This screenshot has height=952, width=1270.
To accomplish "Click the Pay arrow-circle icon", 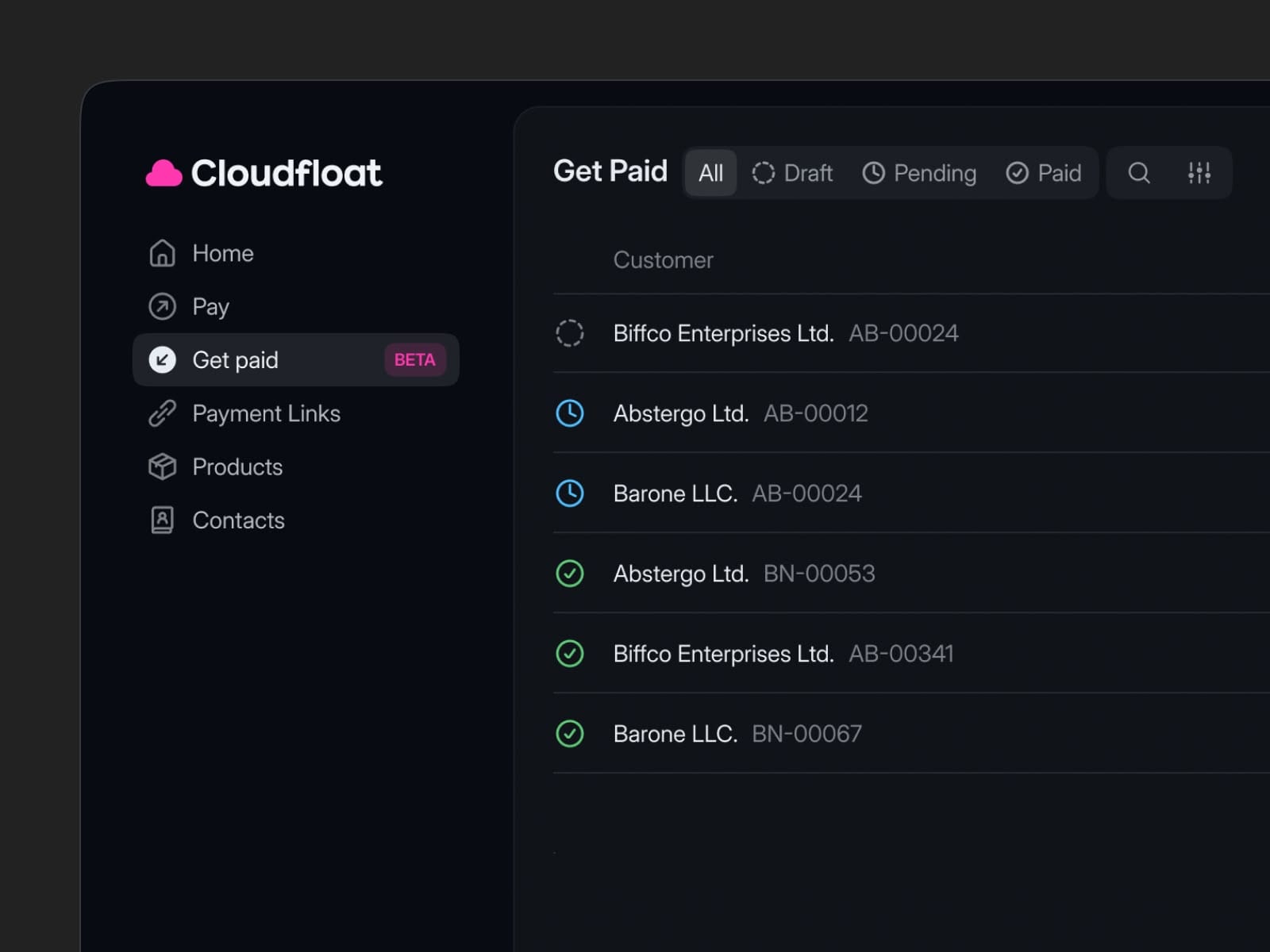I will click(162, 306).
